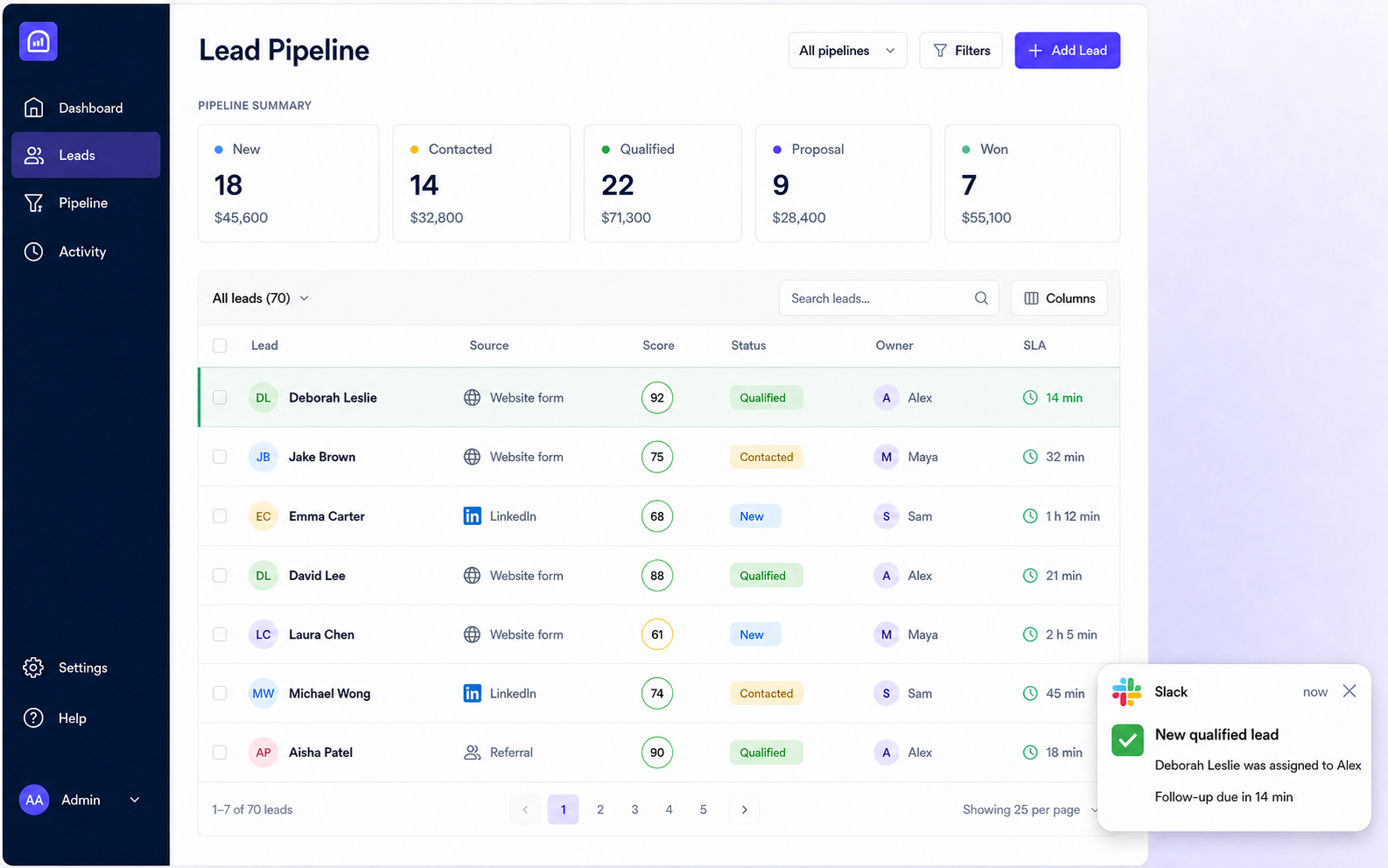Viewport: 1388px width, 868px height.
Task: Open the Activity clock icon
Action: point(33,252)
